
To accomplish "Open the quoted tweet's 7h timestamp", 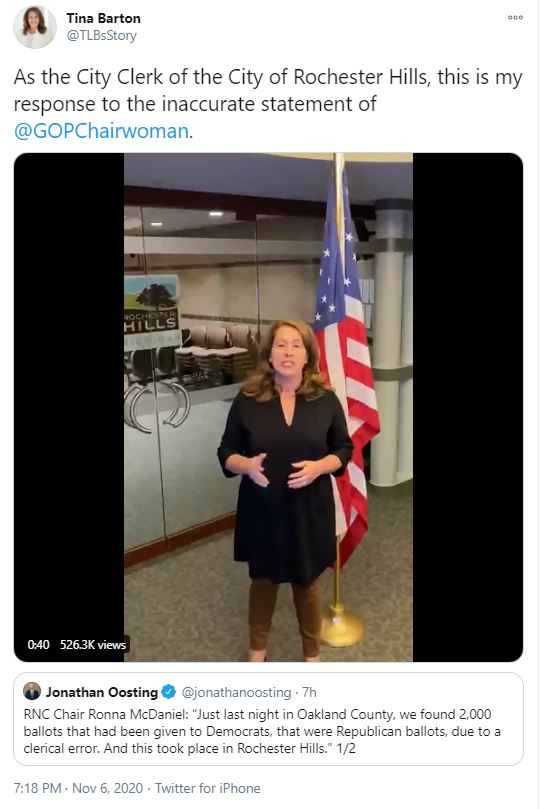I will [309, 692].
